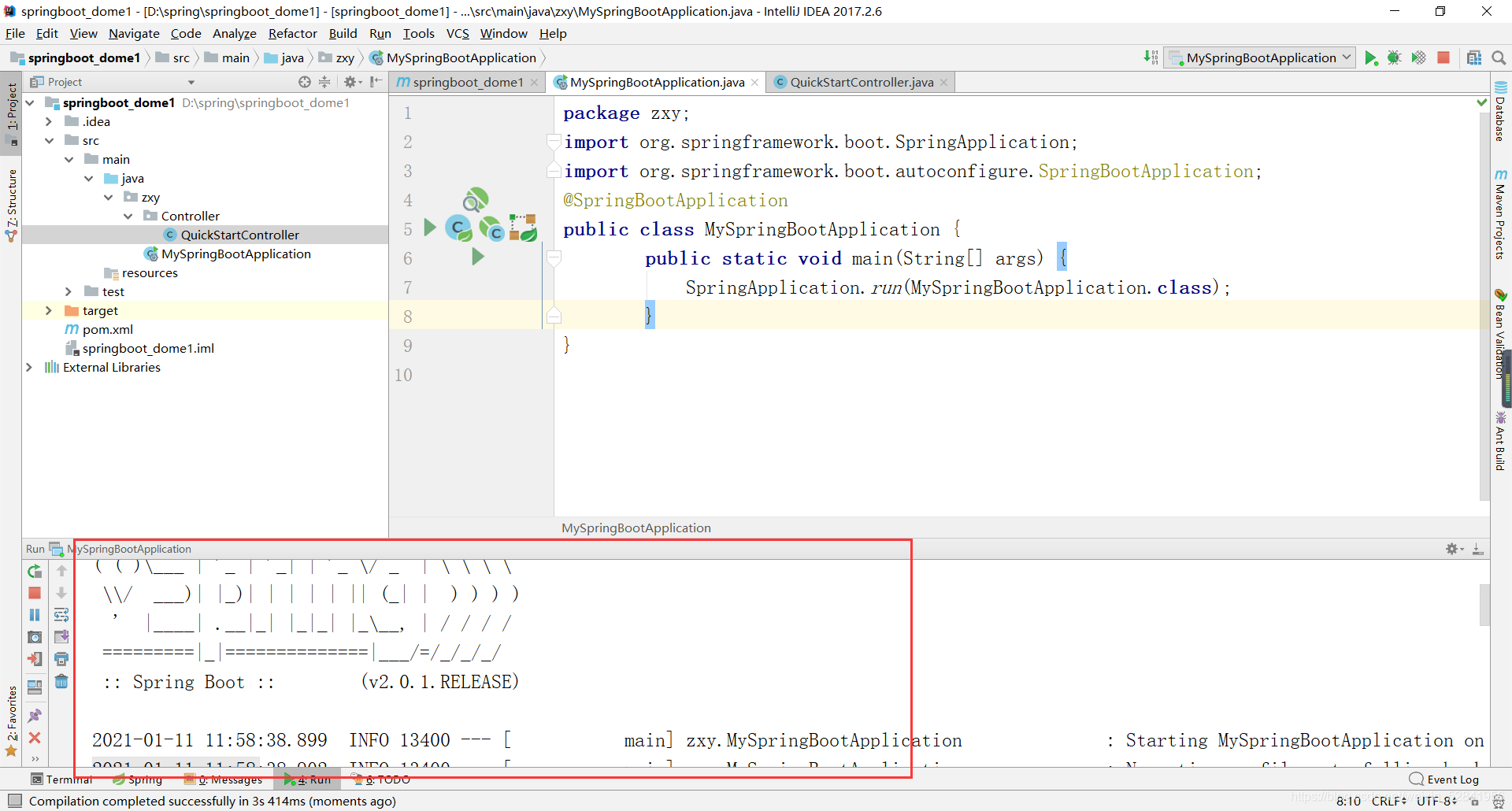Toggle the Database tool window on right stripe
The height and width of the screenshot is (811, 1512).
[1500, 111]
